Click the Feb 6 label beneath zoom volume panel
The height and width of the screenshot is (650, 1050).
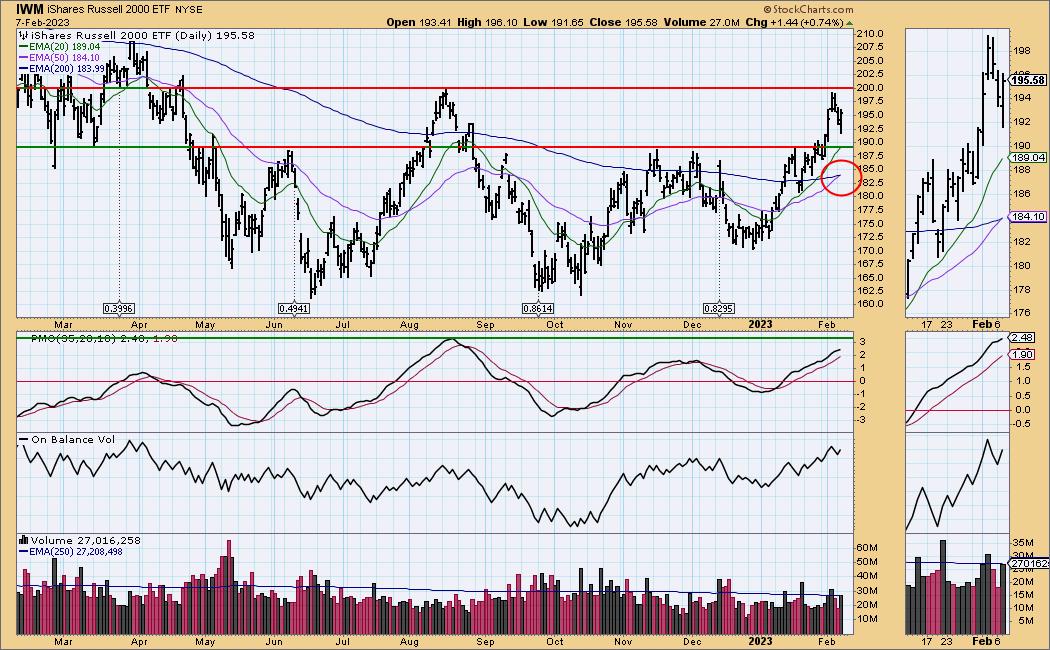click(x=987, y=641)
